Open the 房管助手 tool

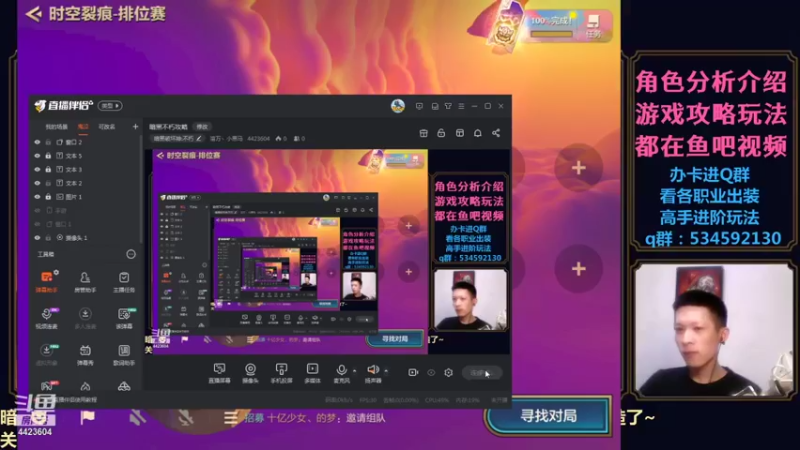tap(85, 282)
